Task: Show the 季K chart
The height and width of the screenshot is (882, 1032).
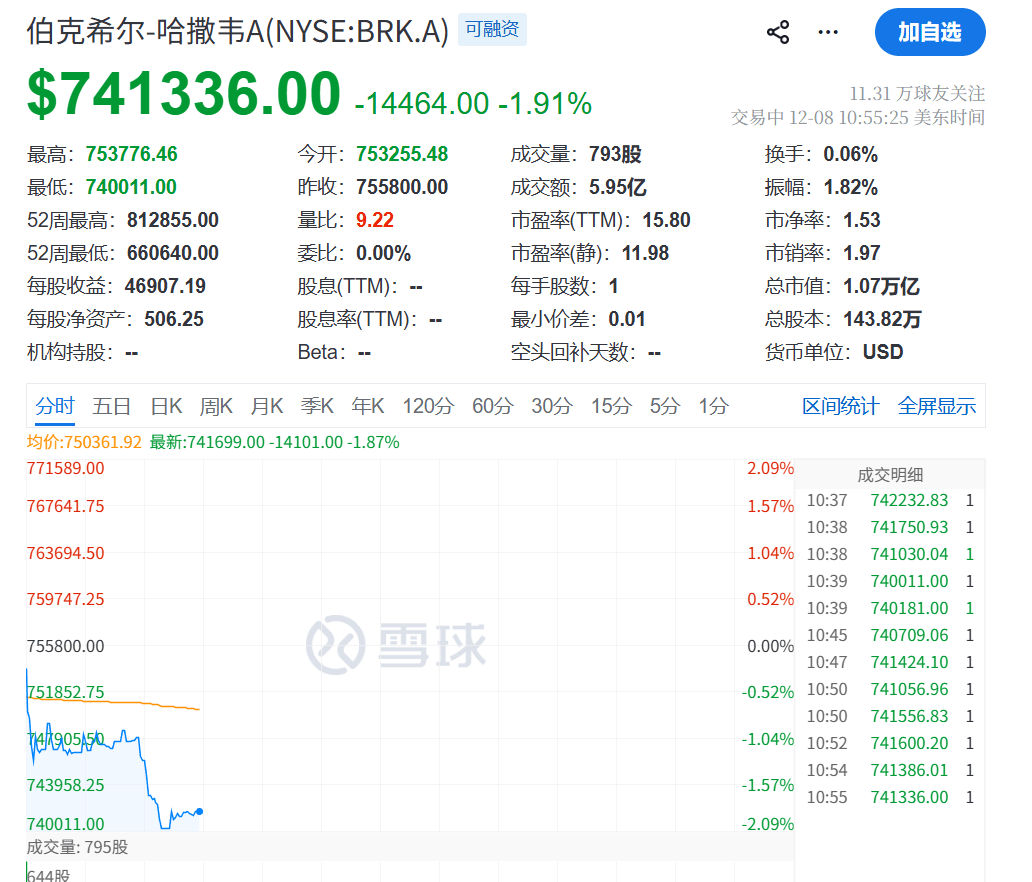Action: point(317,406)
